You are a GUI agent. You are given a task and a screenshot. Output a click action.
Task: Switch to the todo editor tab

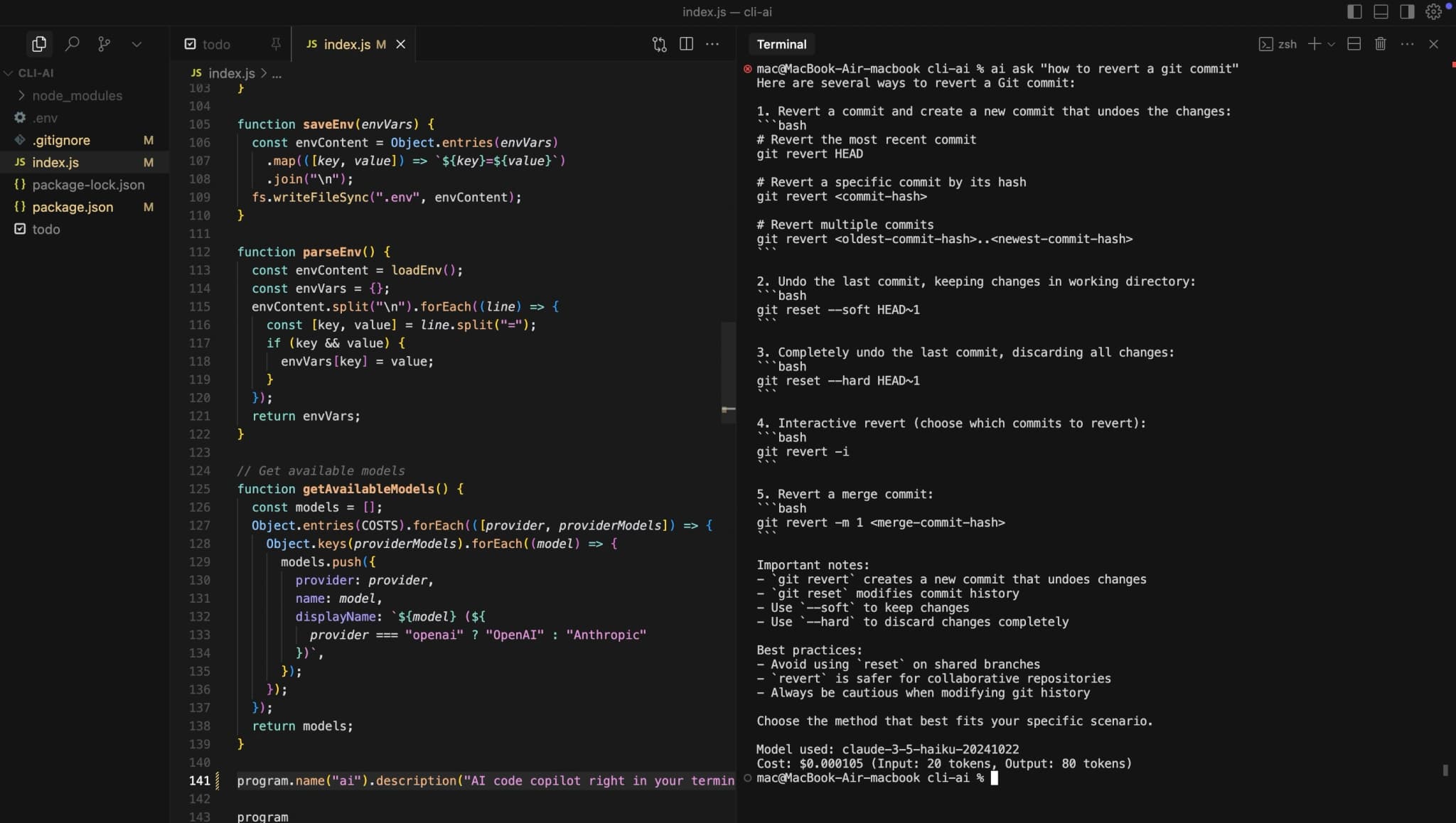(x=215, y=44)
